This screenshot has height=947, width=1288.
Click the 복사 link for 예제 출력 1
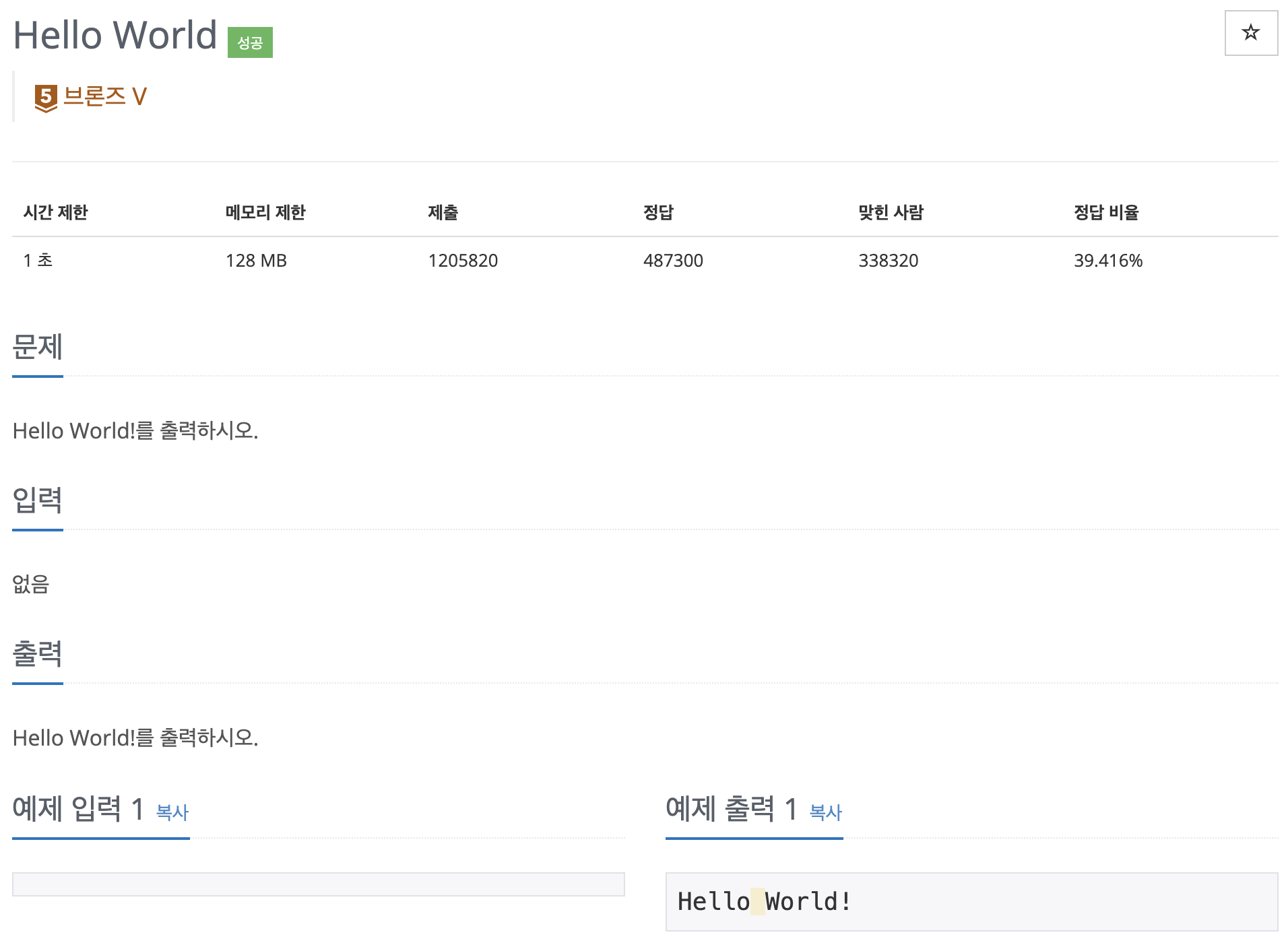coord(825,814)
